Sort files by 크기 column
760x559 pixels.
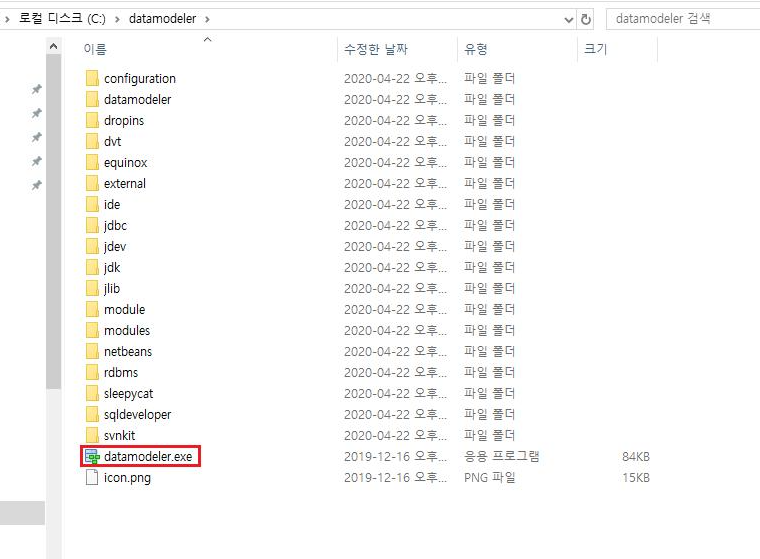pyautogui.click(x=595, y=49)
